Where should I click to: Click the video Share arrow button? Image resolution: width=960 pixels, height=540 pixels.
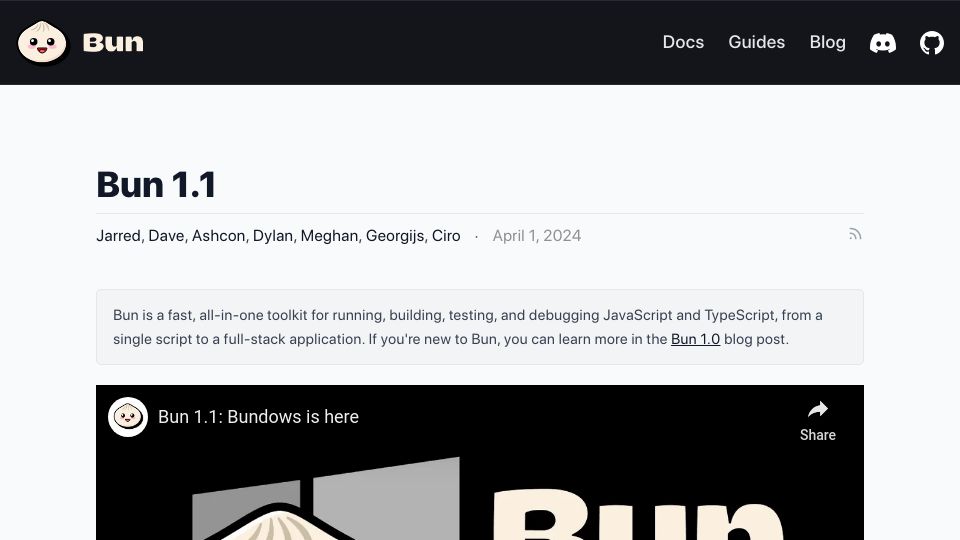[x=818, y=421]
